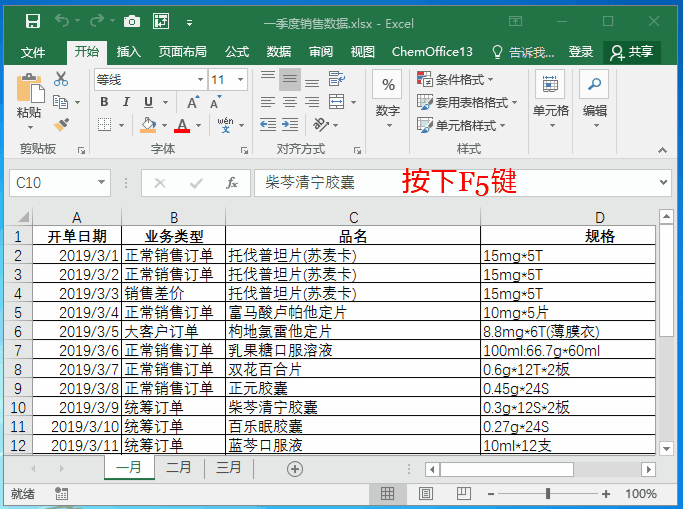This screenshot has height=509, width=683.
Task: Click the camera screenshot icon in title bar
Action: point(132,21)
